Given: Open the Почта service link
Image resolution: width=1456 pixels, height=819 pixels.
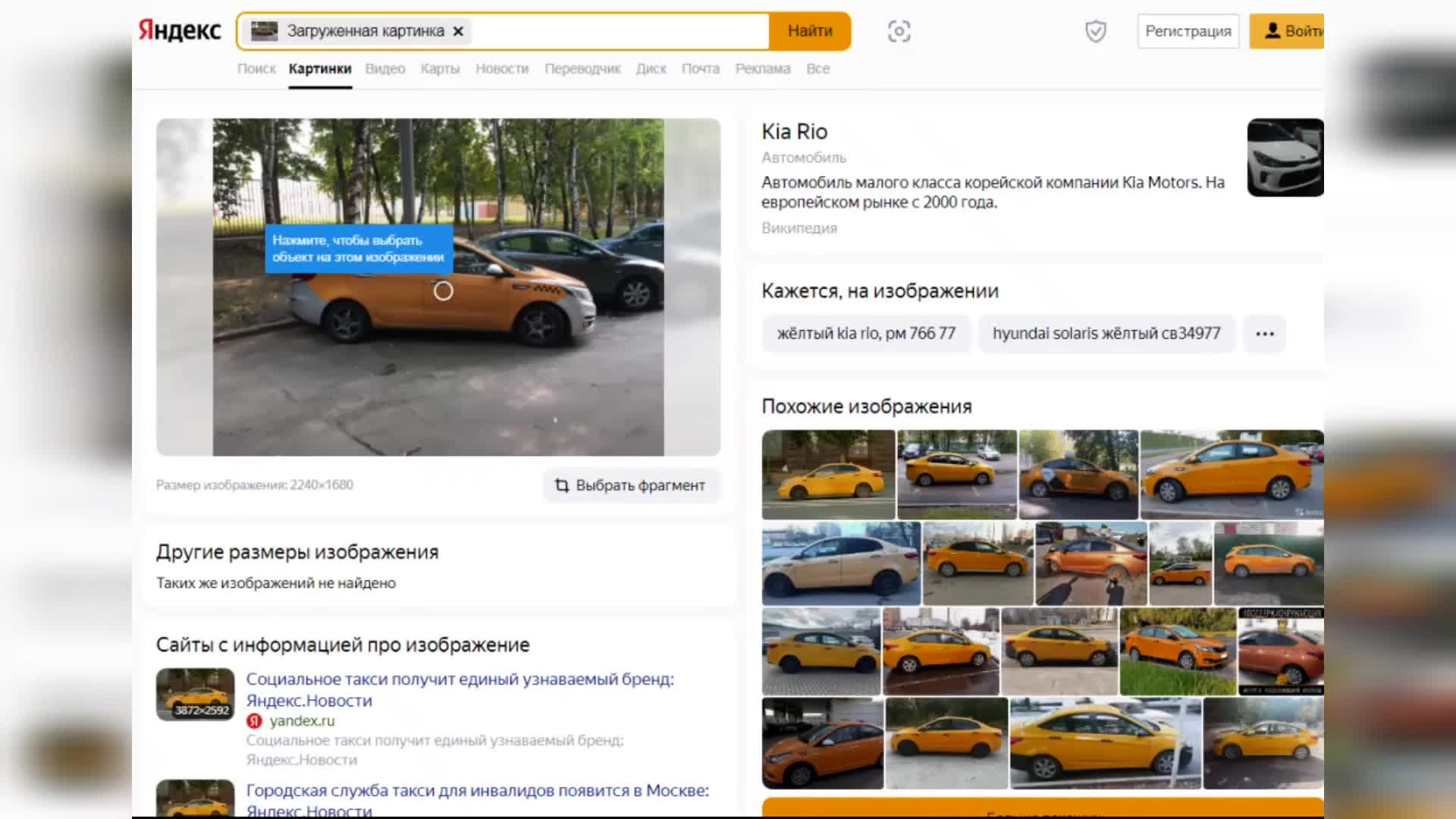Looking at the screenshot, I should point(701,68).
